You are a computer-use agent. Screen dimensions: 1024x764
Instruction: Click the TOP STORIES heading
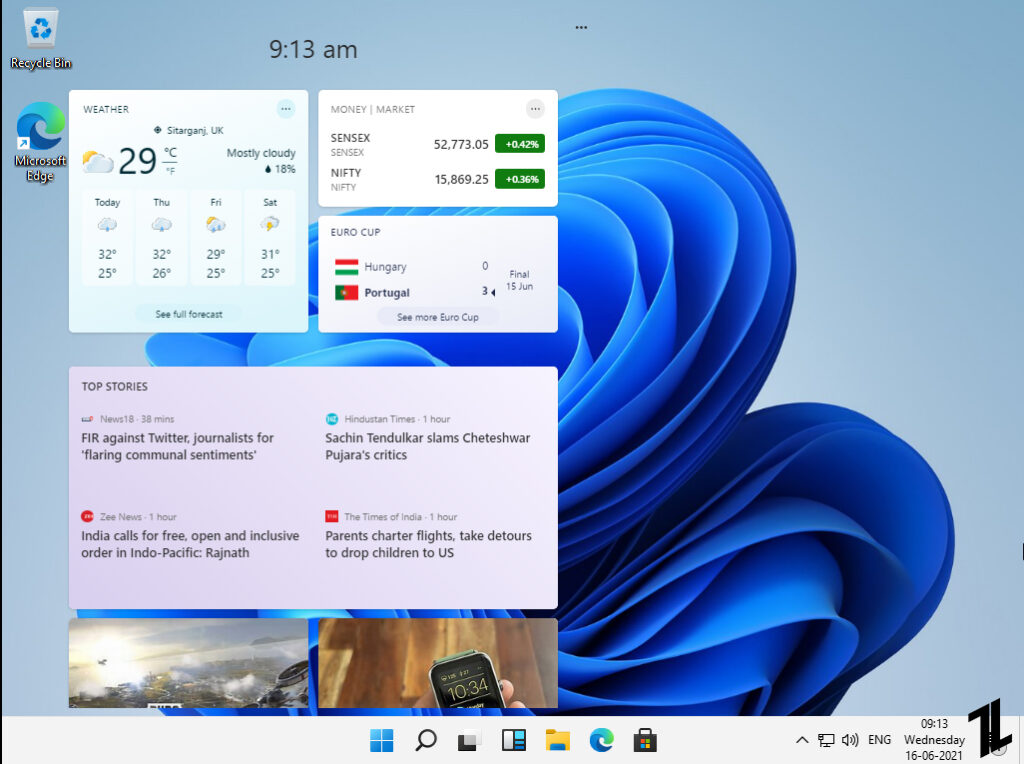click(114, 387)
